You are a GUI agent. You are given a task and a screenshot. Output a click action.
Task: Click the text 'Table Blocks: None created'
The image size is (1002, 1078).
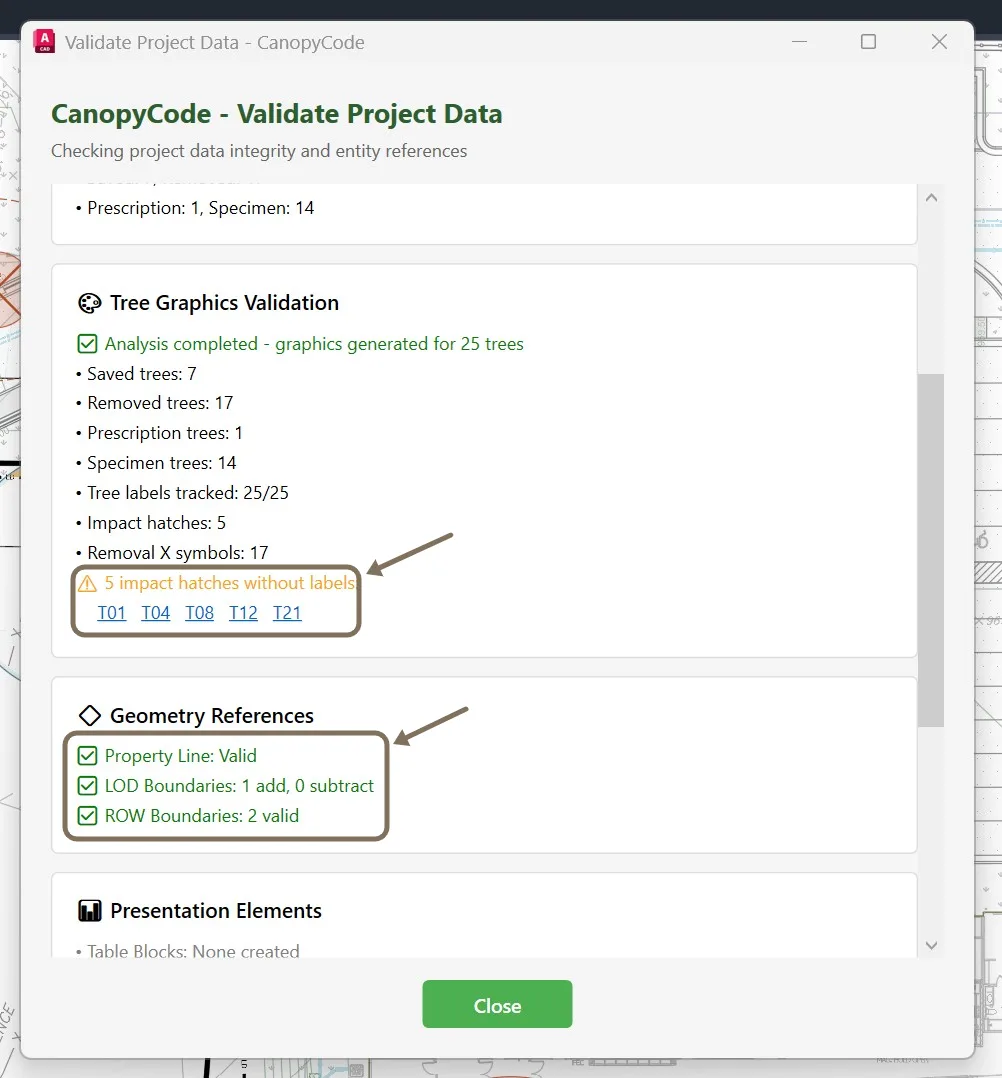pos(193,952)
